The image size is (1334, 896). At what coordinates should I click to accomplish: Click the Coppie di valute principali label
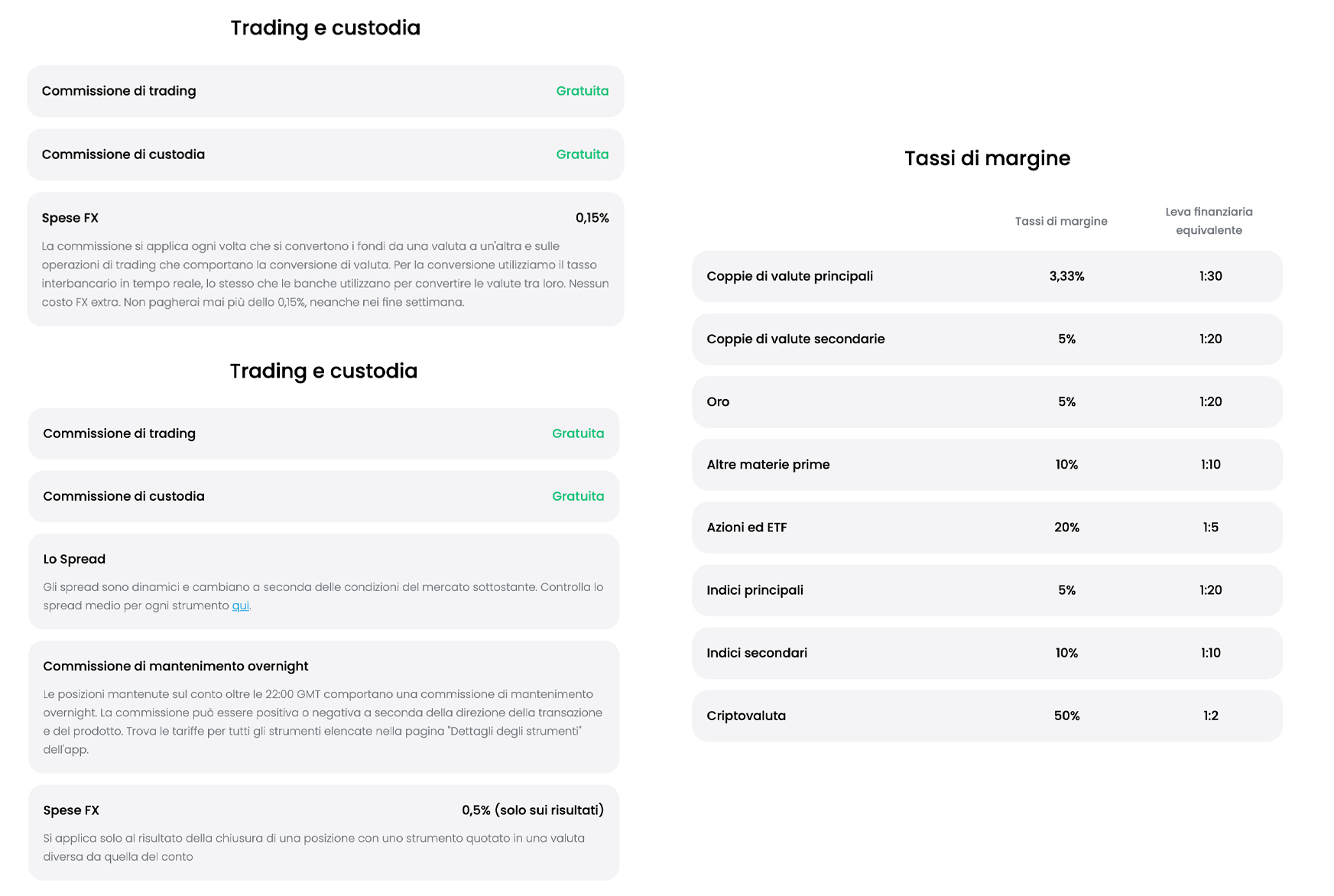coord(789,276)
